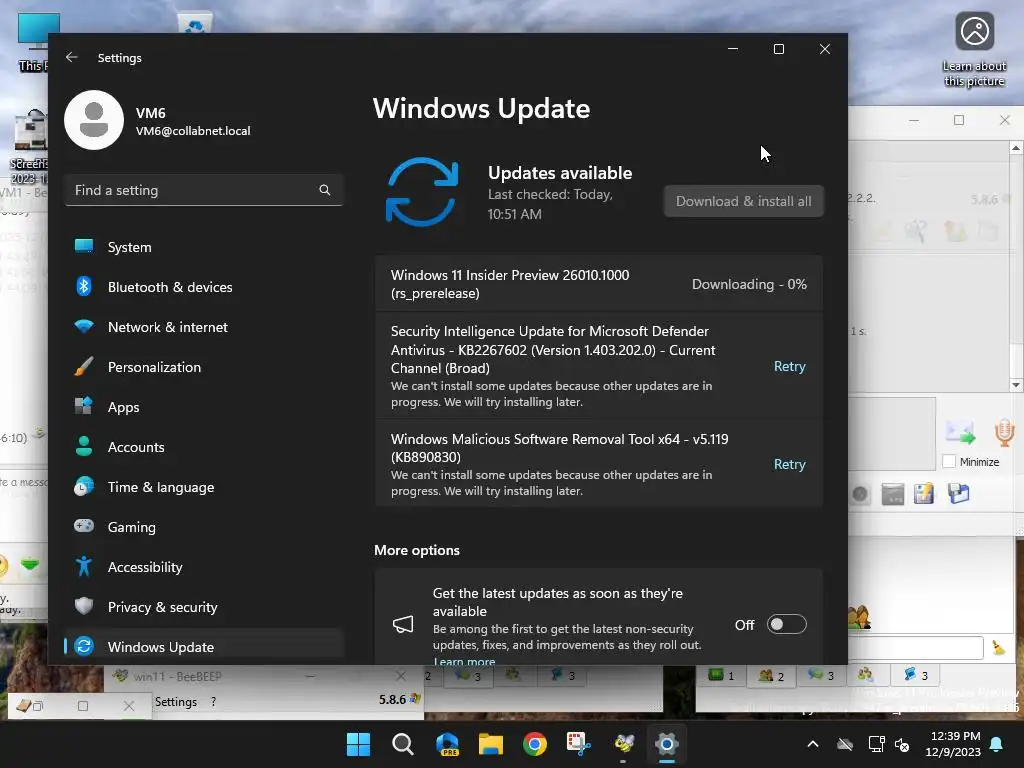Launch Google Chrome from taskbar

535,744
